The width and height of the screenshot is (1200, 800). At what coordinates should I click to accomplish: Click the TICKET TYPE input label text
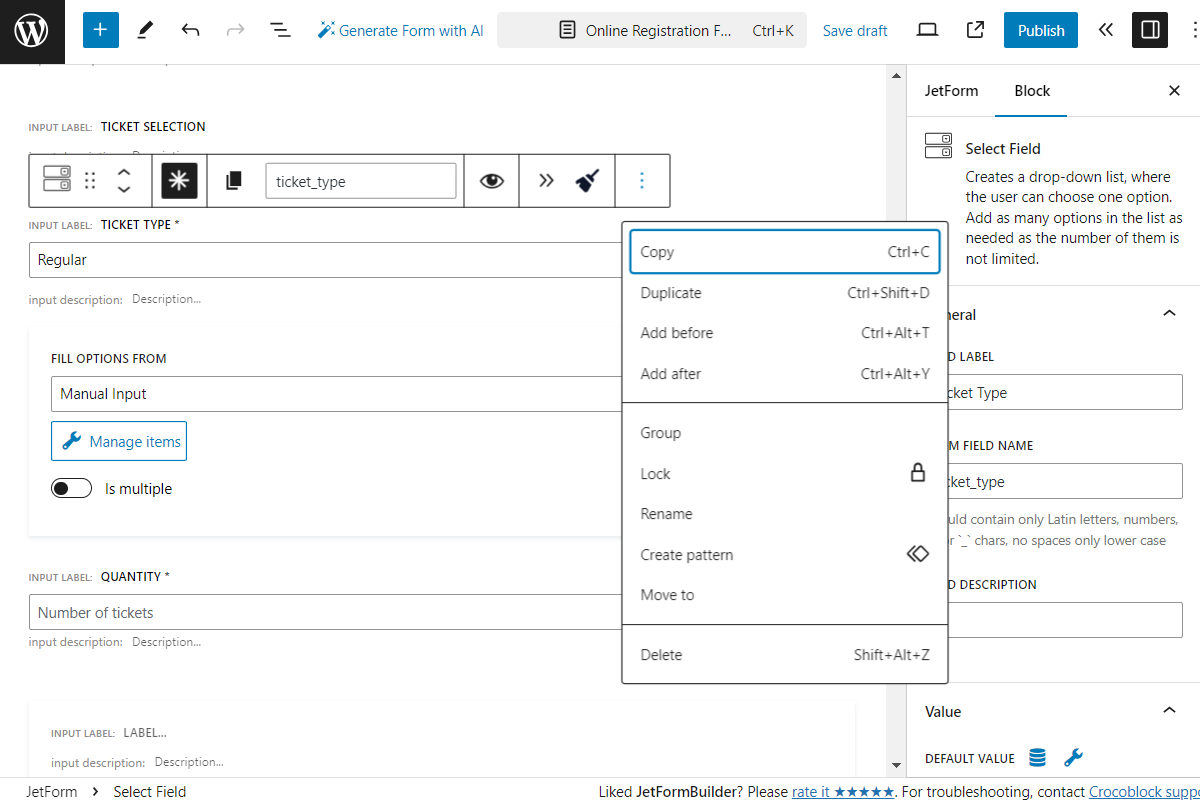point(136,225)
